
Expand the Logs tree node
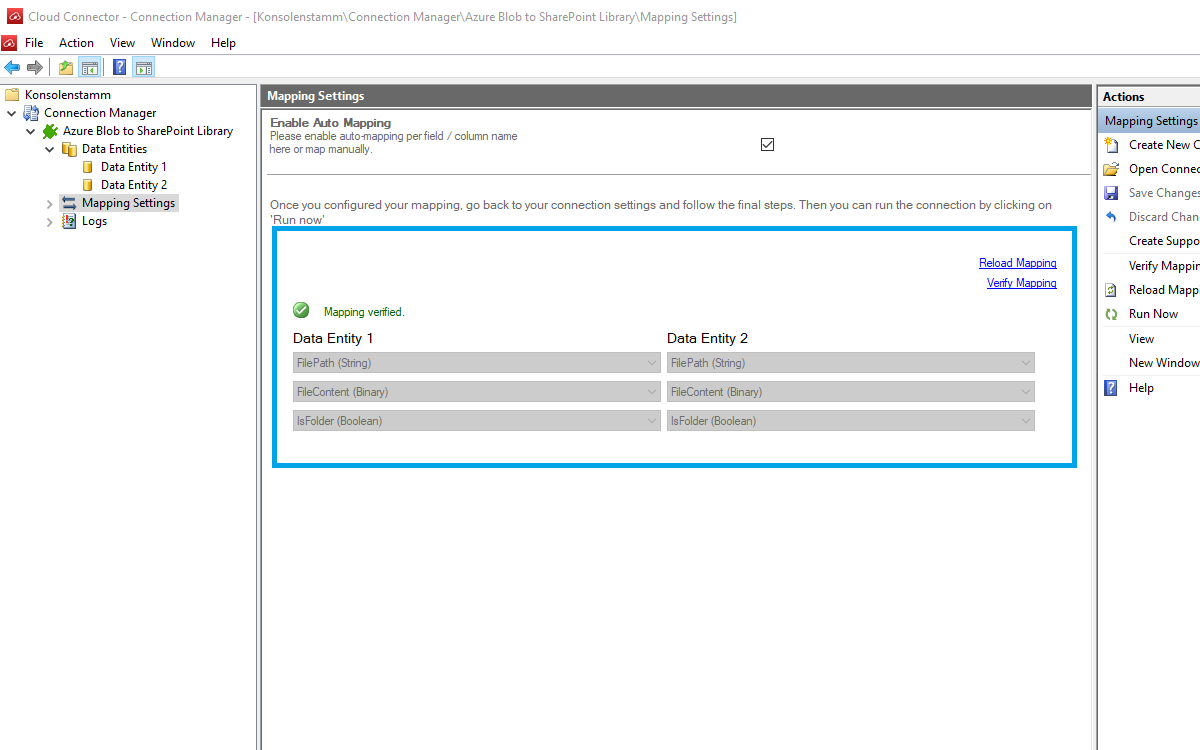coord(50,222)
